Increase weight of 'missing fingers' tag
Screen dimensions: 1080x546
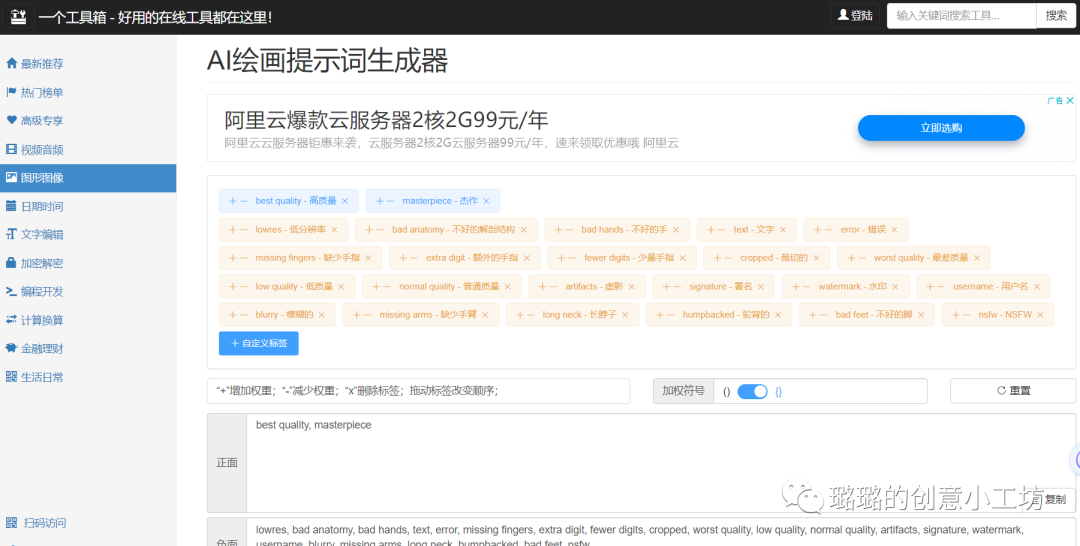233,258
